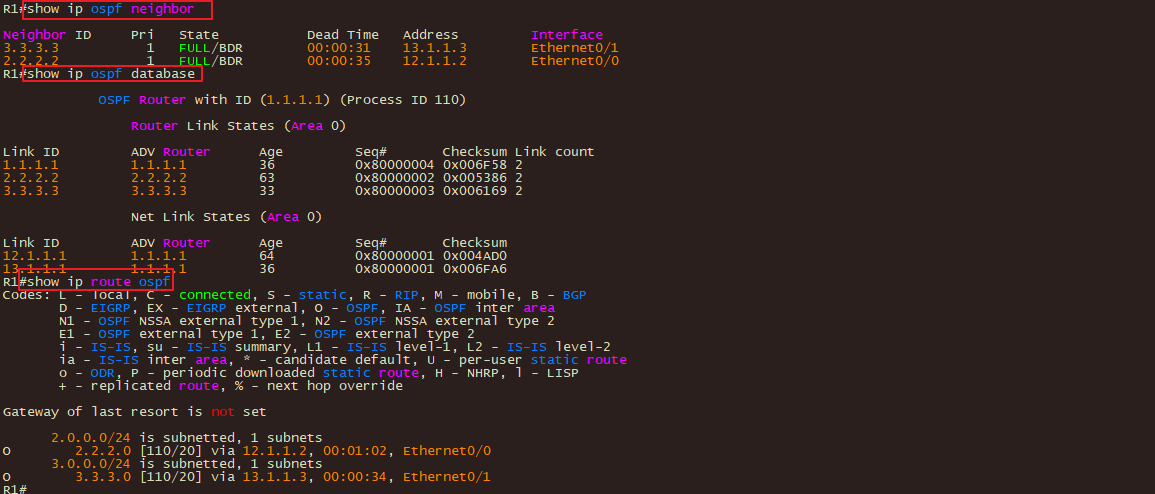Click the 'show ip route ospf' command text
Viewport: 1155px width, 494px height.
click(99, 281)
